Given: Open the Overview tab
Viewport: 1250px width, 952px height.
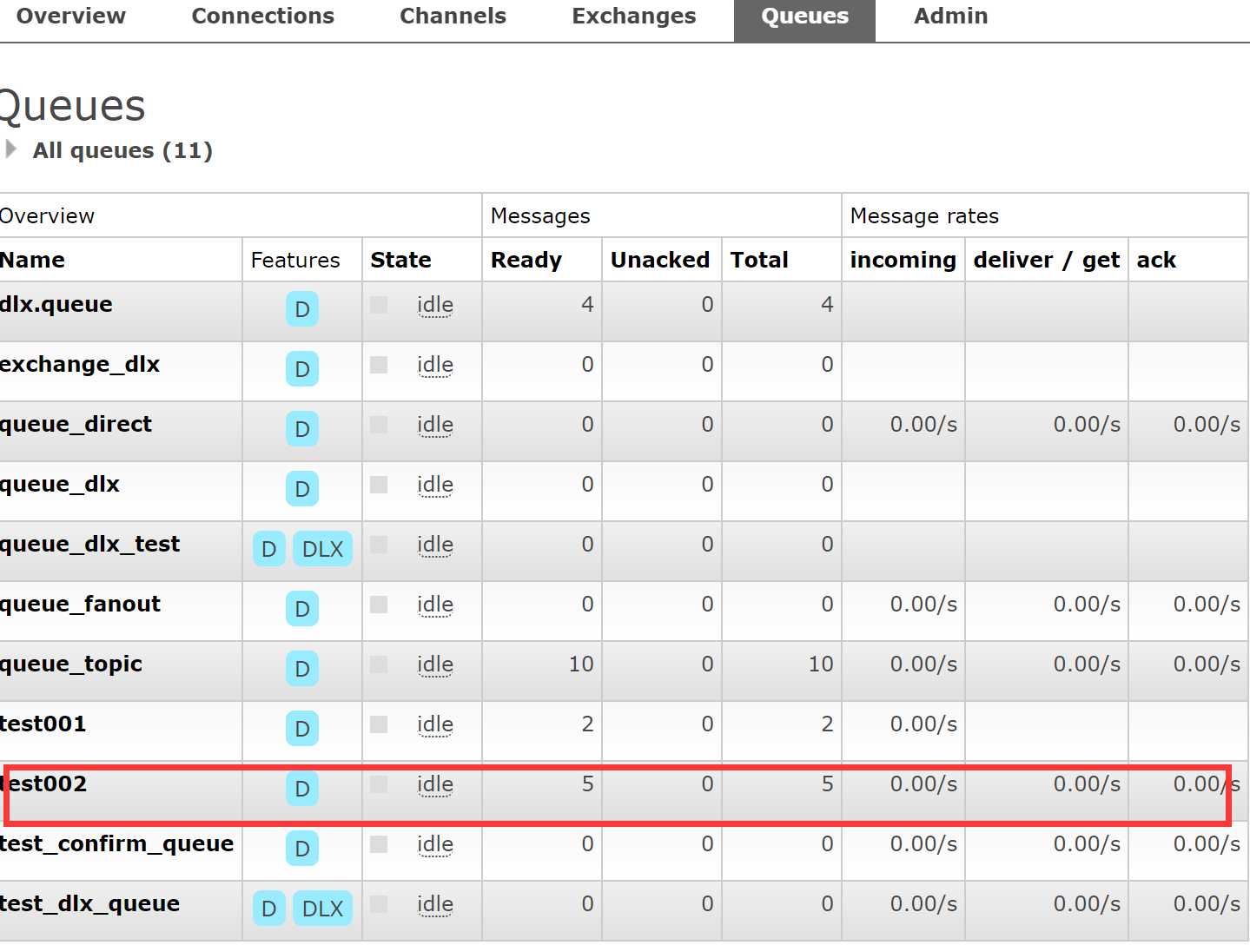Looking at the screenshot, I should 71,17.
